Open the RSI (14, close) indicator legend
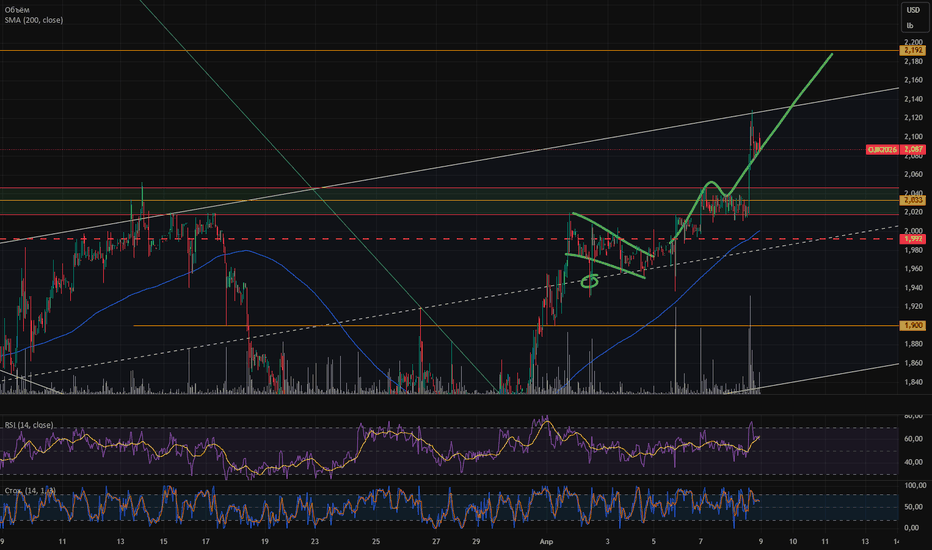Screen dimensions: 932x550 point(29,425)
